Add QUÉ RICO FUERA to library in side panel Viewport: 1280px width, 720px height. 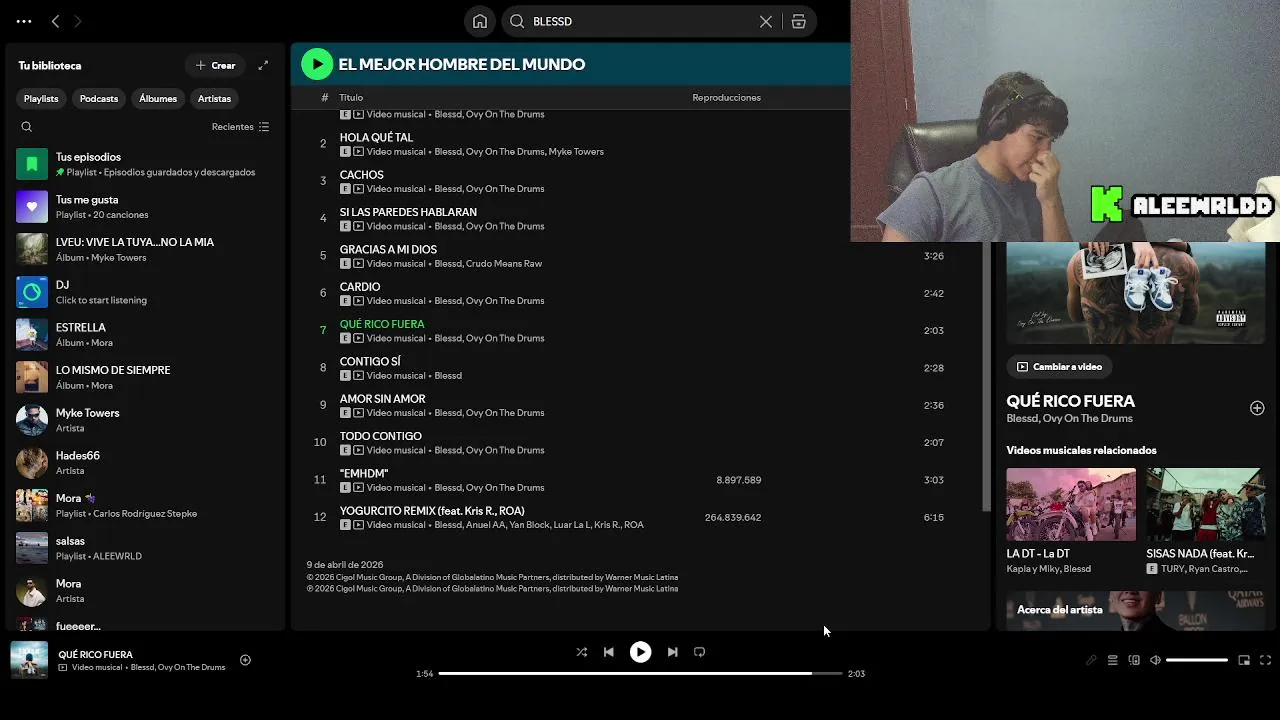click(x=1257, y=408)
